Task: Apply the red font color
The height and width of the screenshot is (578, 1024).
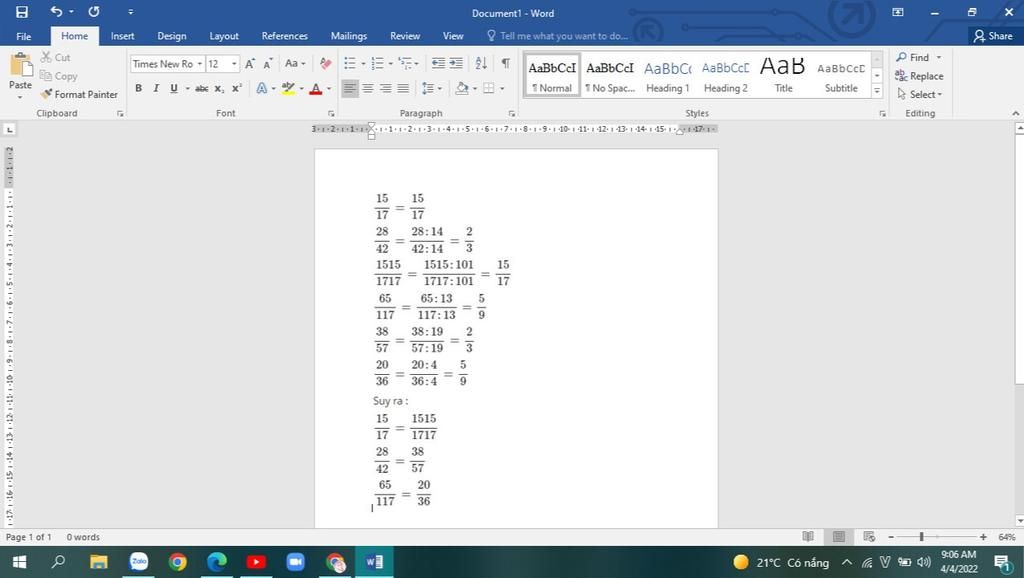Action: tap(315, 88)
